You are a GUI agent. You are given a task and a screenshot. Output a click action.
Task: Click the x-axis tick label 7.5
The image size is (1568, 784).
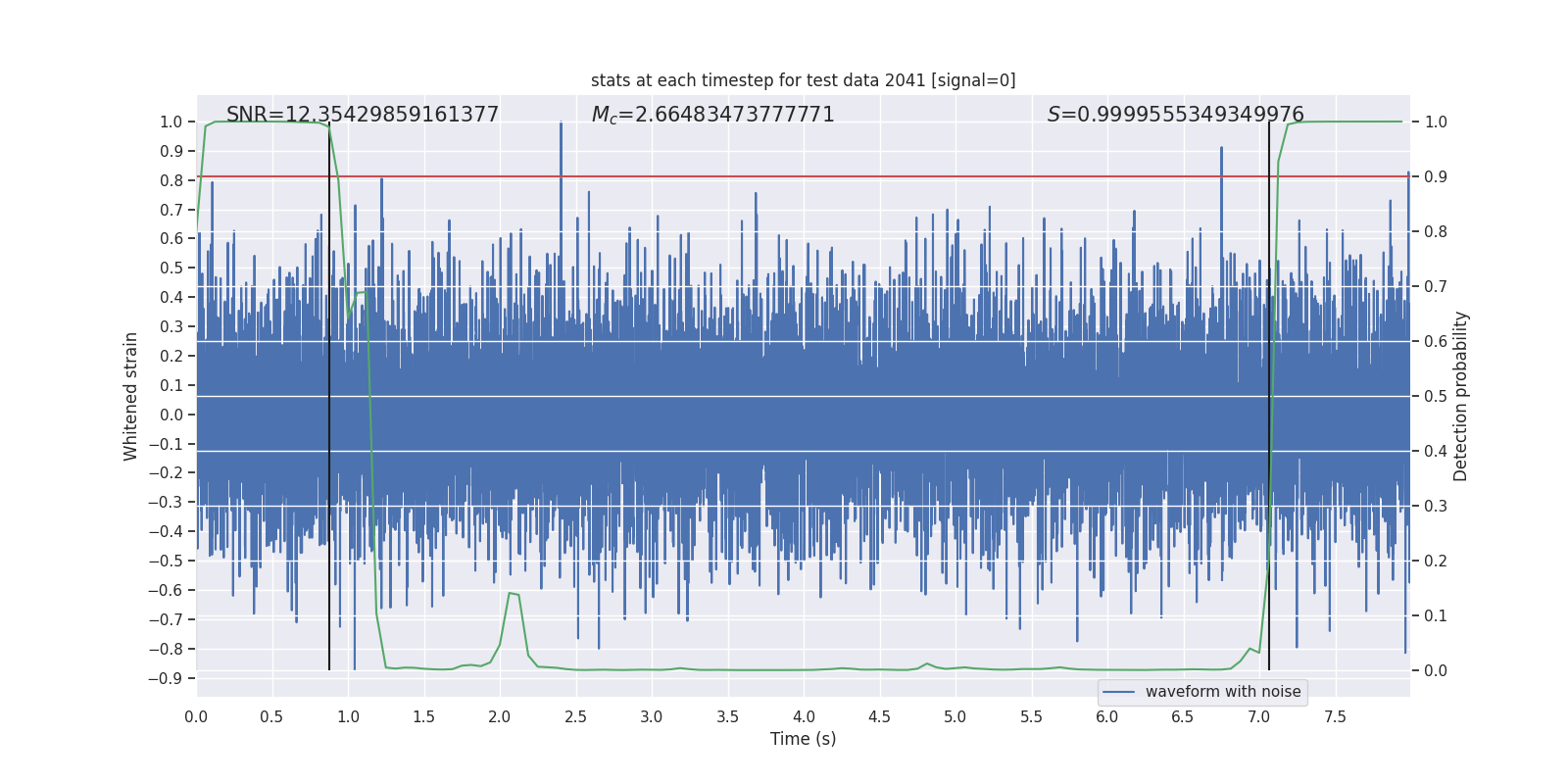pos(1335,717)
